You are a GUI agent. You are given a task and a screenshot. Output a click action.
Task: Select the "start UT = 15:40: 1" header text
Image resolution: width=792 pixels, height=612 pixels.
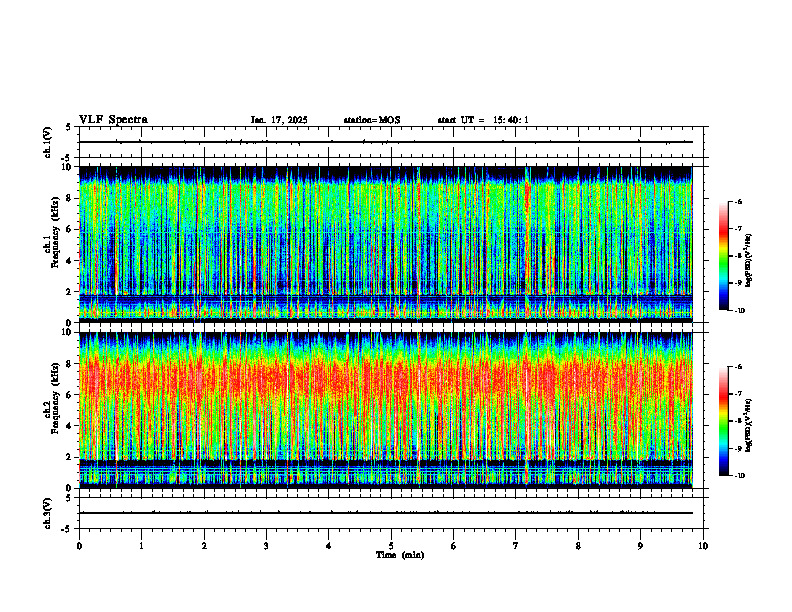483,120
